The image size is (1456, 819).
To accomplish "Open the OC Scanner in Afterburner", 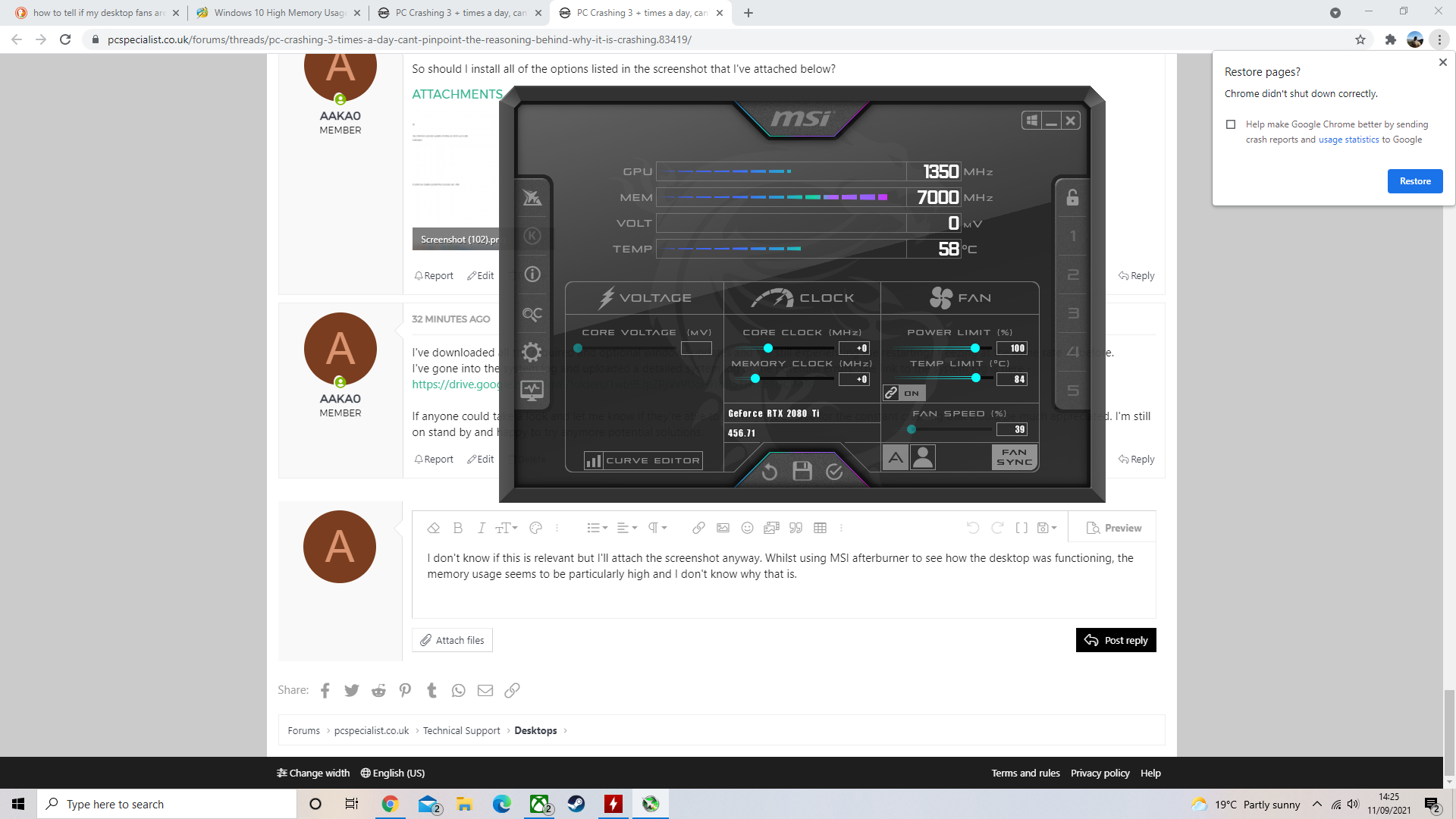I will click(x=532, y=313).
